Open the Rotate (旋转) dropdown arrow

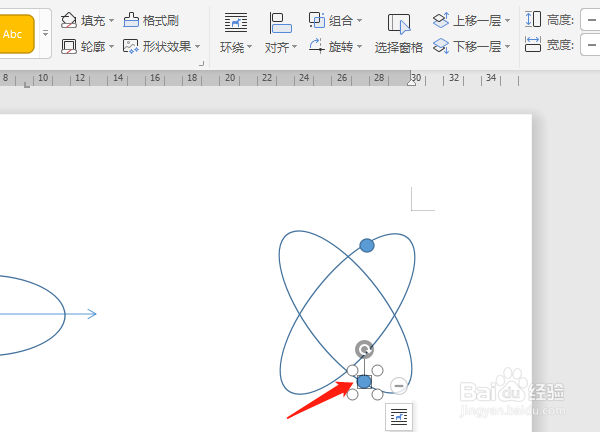[x=359, y=47]
